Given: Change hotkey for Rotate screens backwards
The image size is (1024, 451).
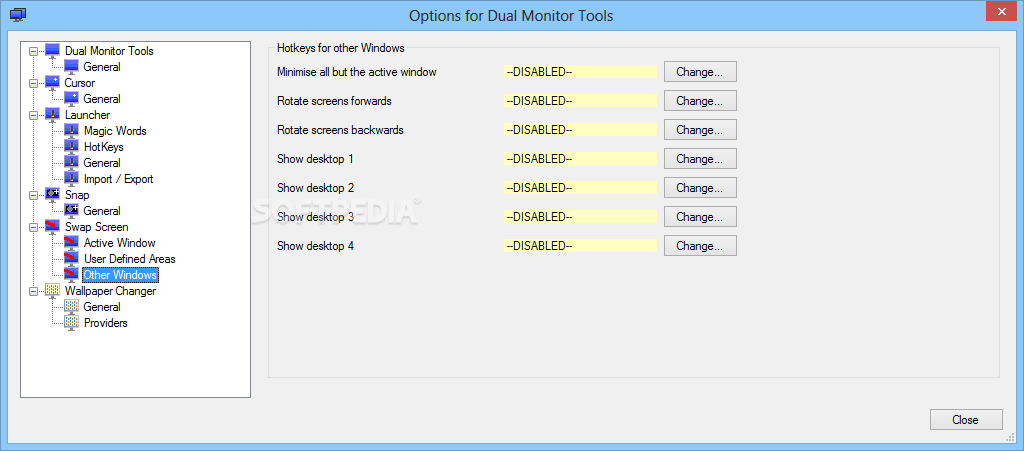Looking at the screenshot, I should [700, 130].
